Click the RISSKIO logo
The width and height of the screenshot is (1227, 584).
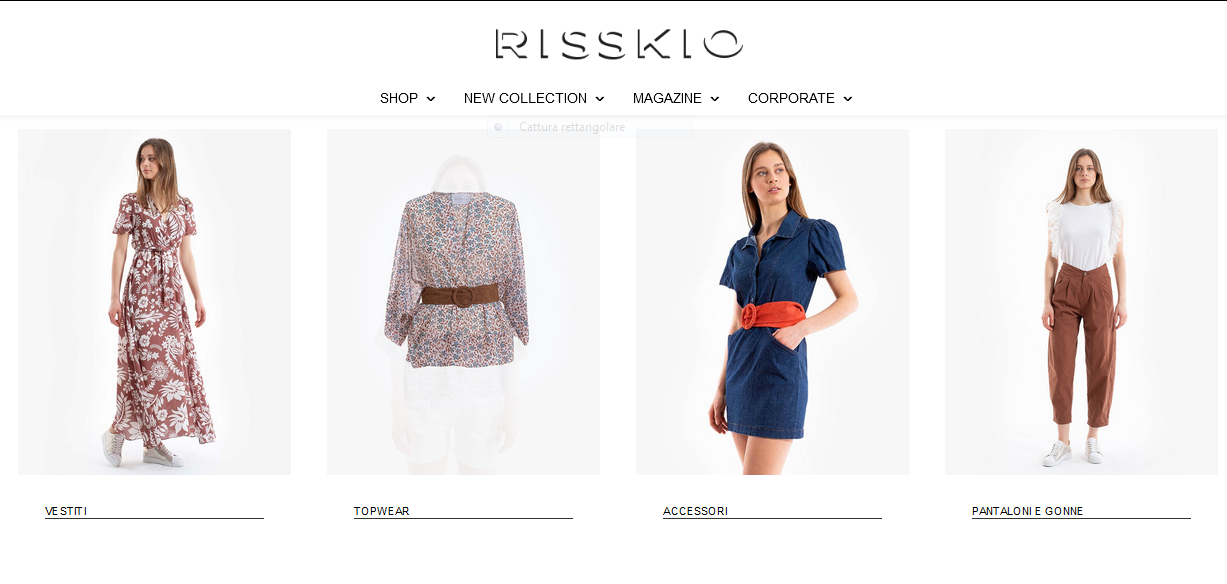(618, 44)
